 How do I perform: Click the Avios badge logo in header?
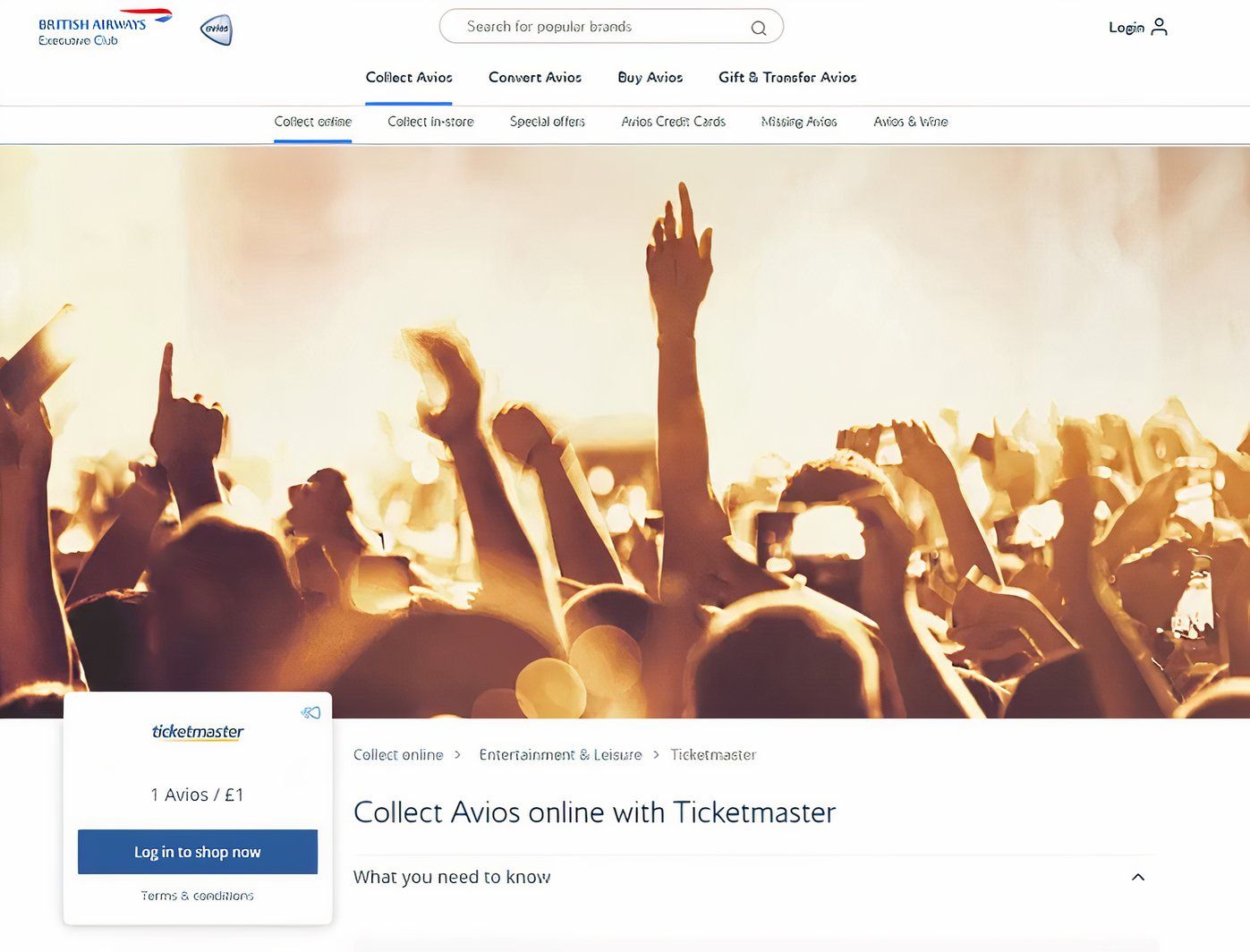tap(216, 30)
